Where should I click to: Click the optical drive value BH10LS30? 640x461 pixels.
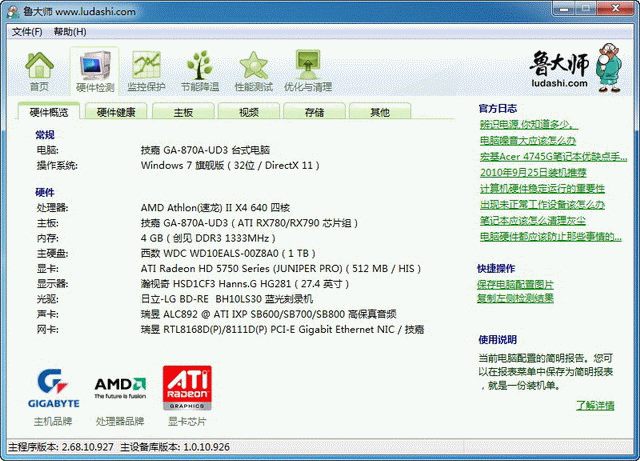pos(227,299)
